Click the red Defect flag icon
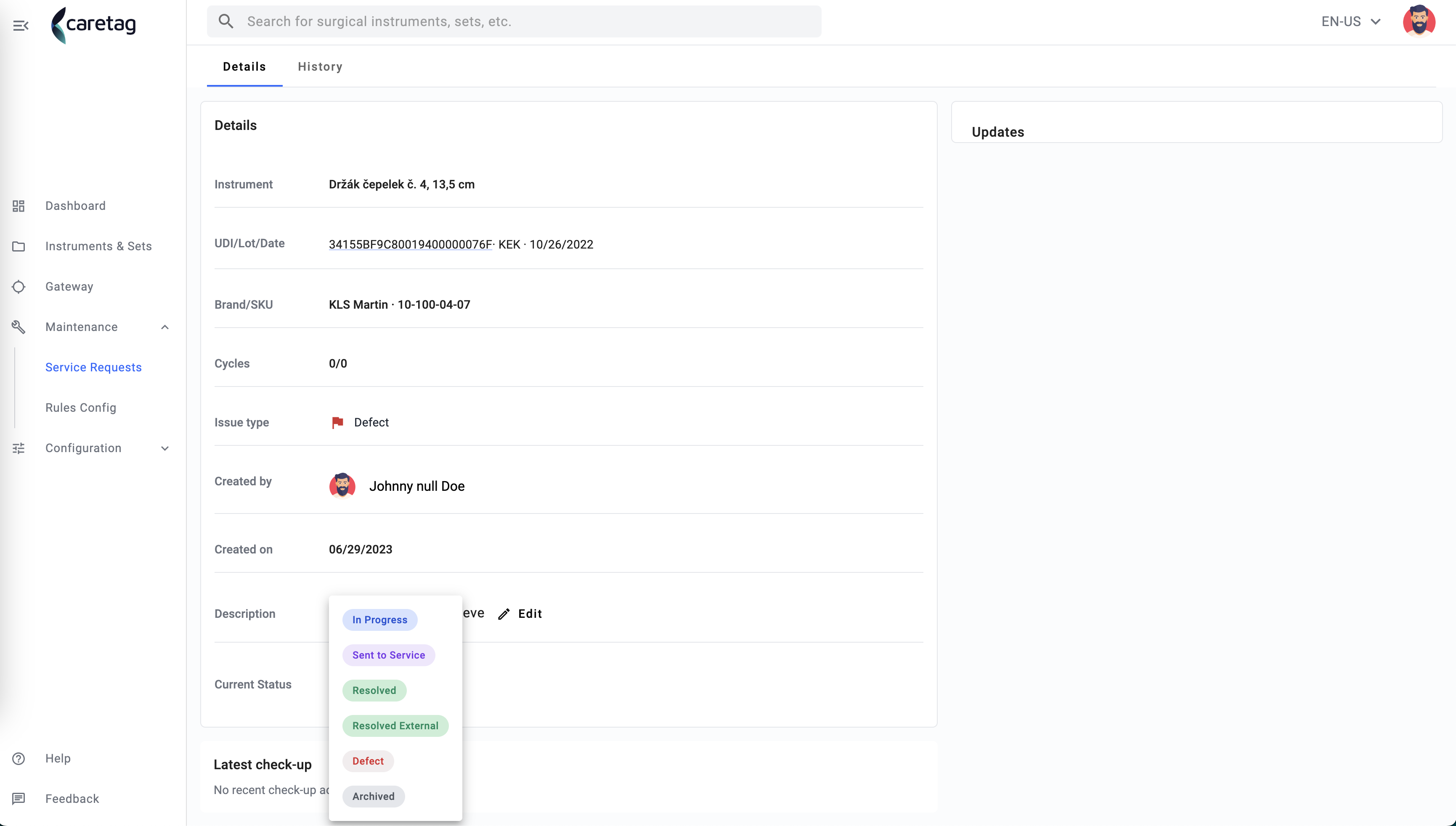The width and height of the screenshot is (1456, 826). click(x=338, y=423)
